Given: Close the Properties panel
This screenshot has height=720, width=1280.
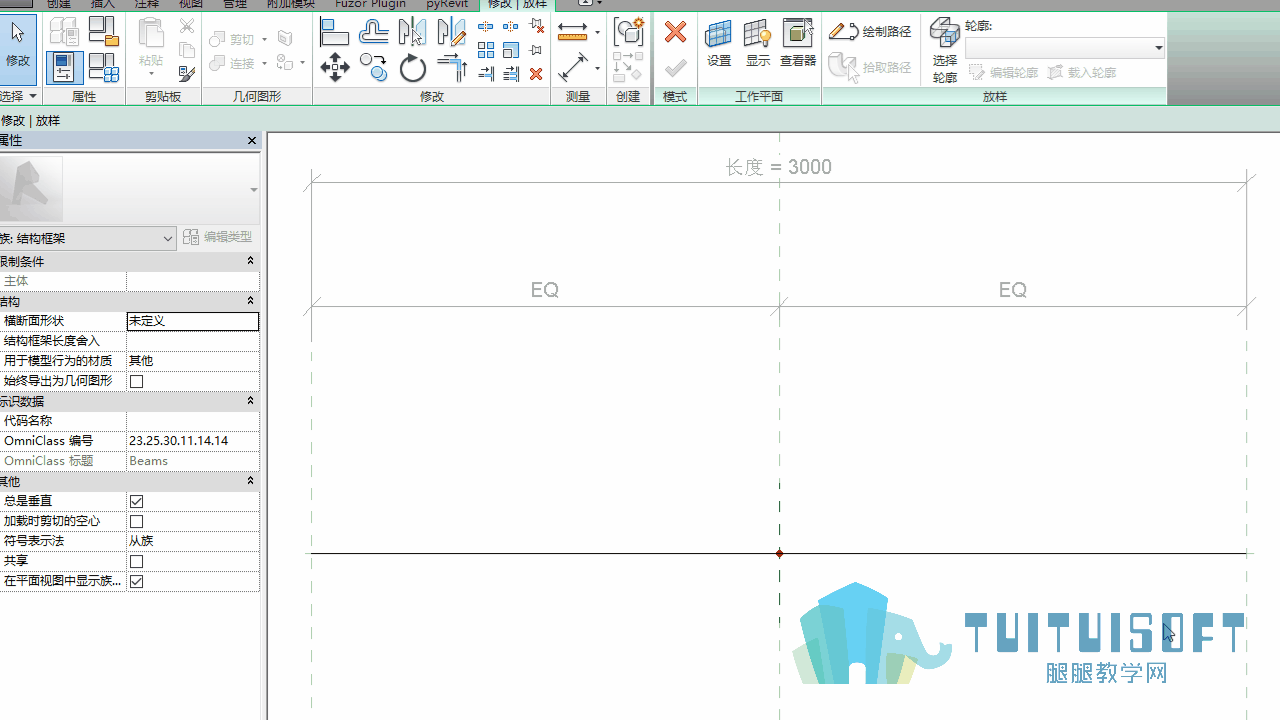Looking at the screenshot, I should click(252, 141).
